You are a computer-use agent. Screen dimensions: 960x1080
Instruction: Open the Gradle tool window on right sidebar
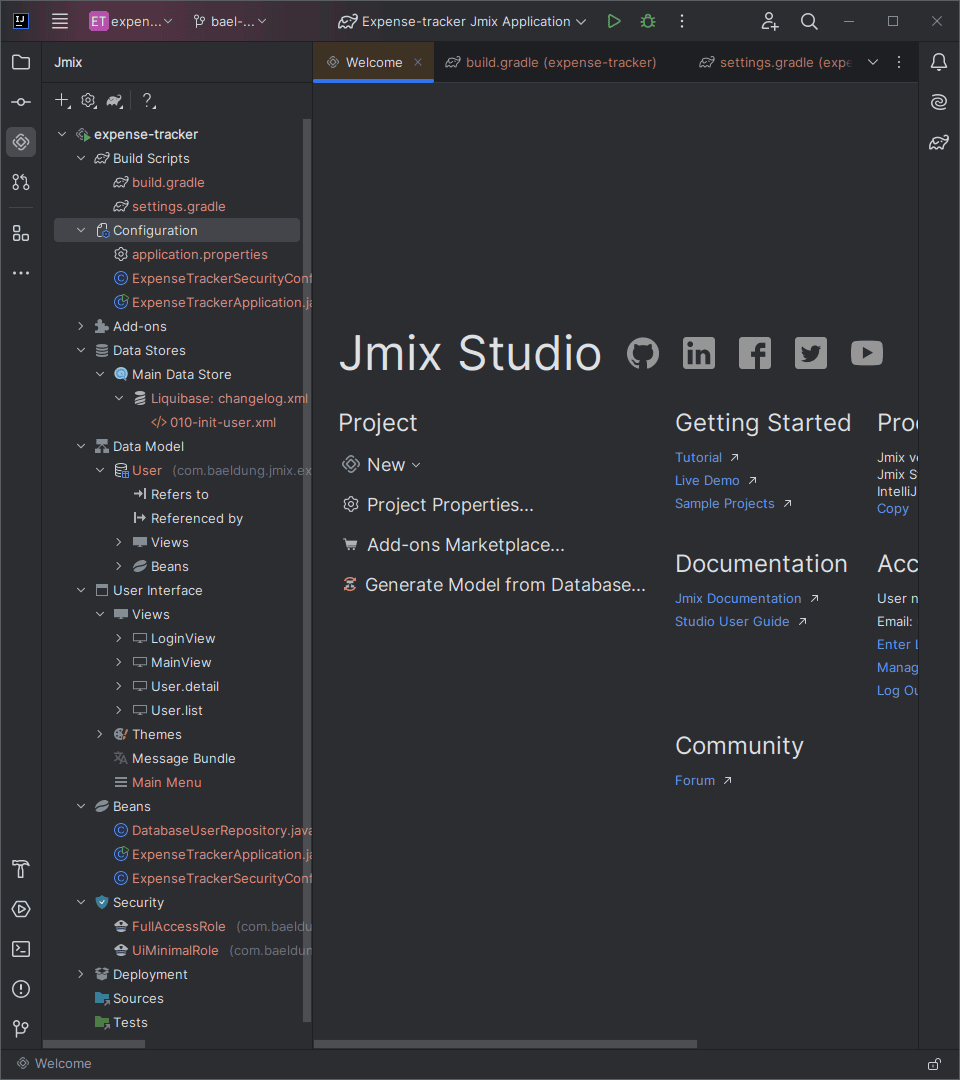939,143
